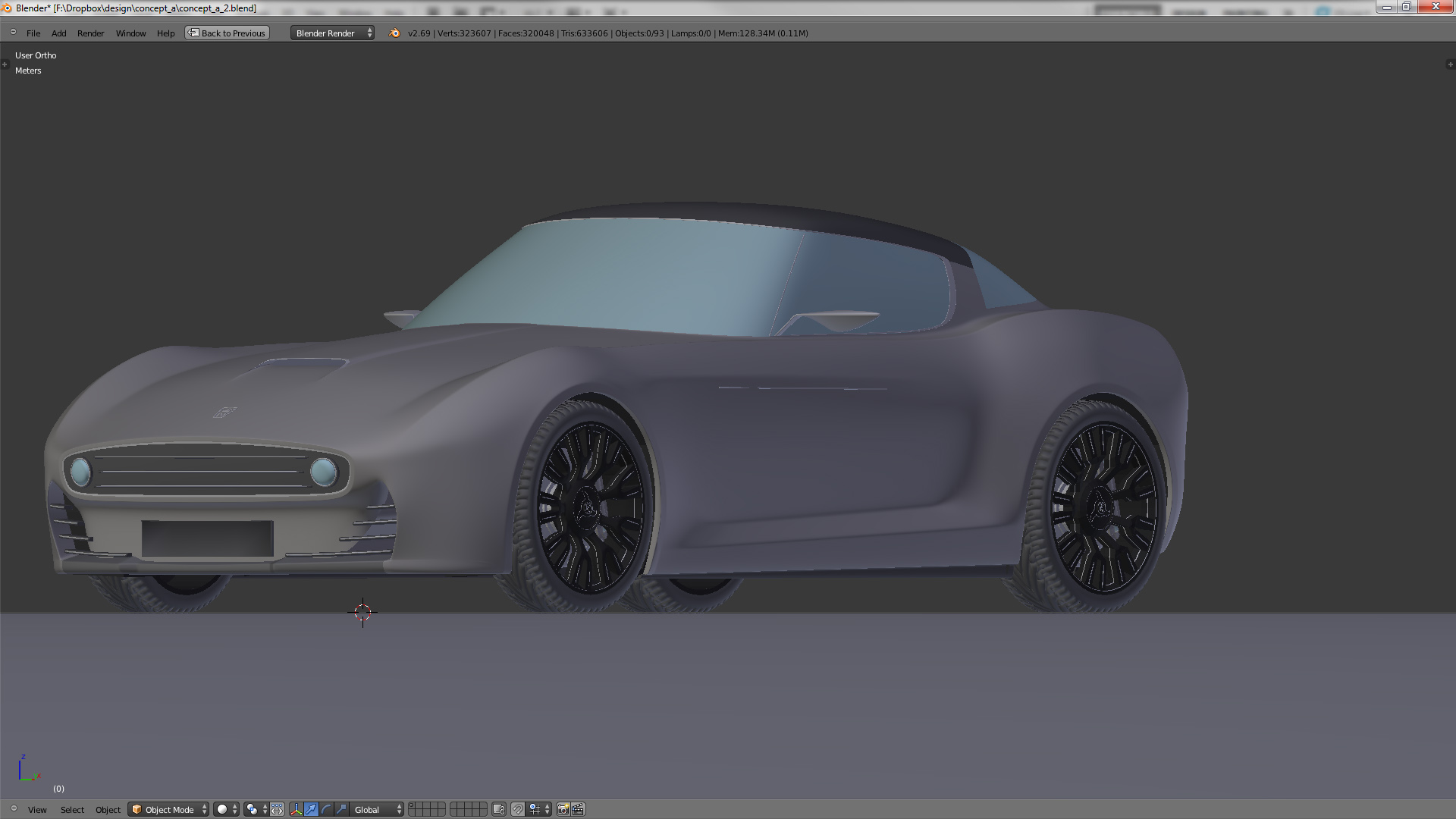
Task: Click the OpenGL render animation clapper icon
Action: [578, 809]
